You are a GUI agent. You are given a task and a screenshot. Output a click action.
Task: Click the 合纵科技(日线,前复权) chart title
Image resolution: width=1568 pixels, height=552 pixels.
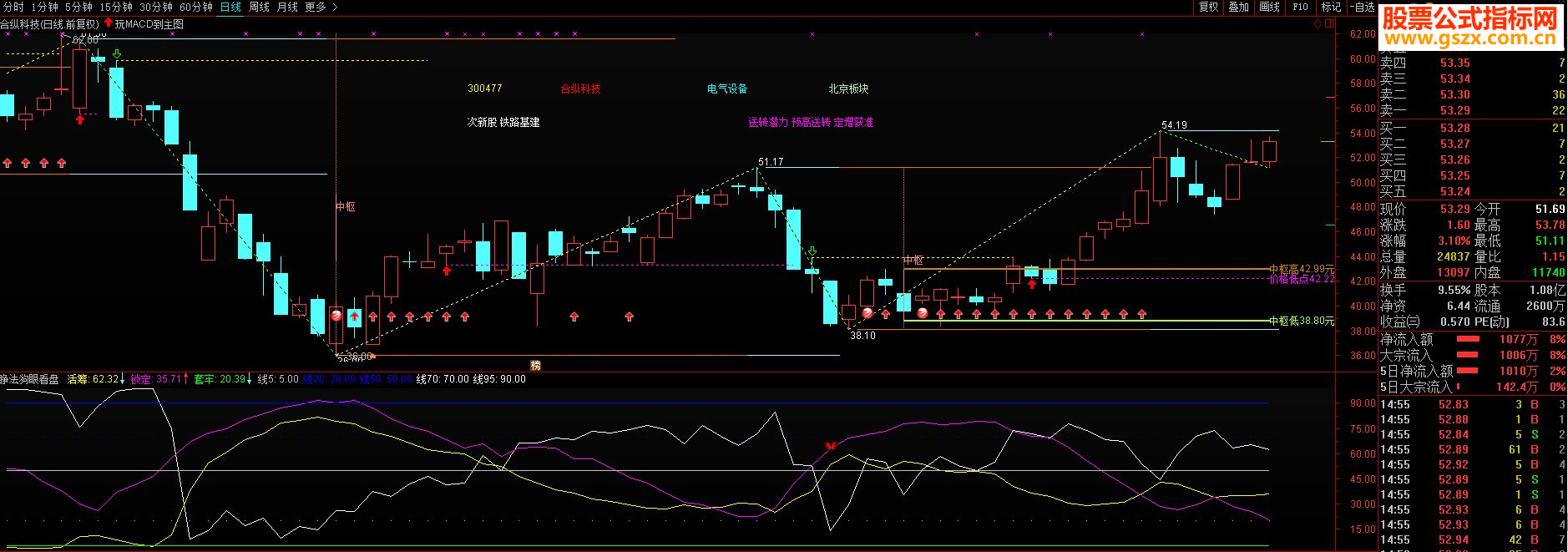(49, 24)
